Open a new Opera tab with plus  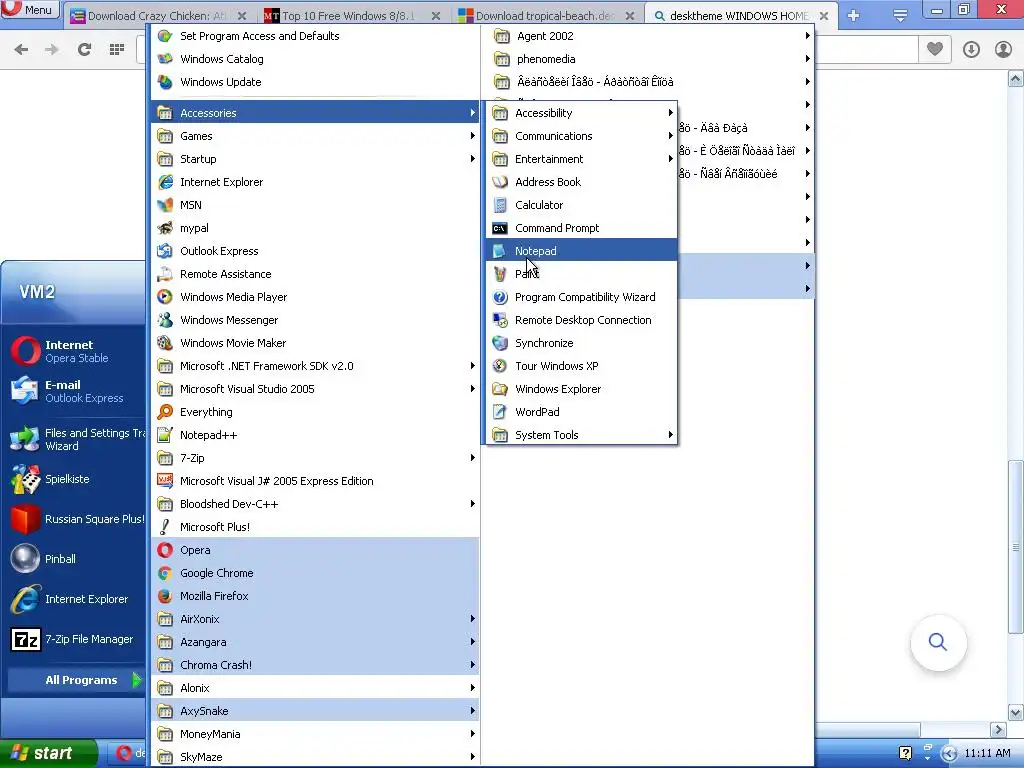(x=854, y=15)
